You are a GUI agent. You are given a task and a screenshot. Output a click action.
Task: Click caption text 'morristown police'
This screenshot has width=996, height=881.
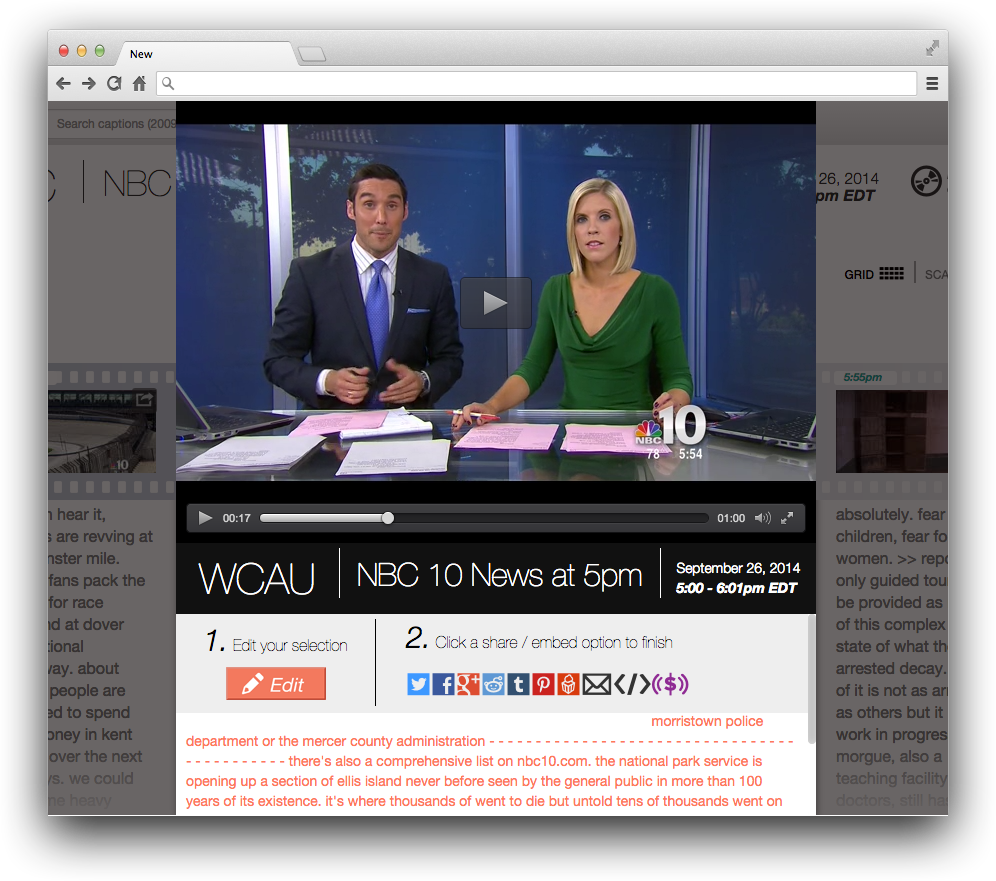tap(707, 721)
